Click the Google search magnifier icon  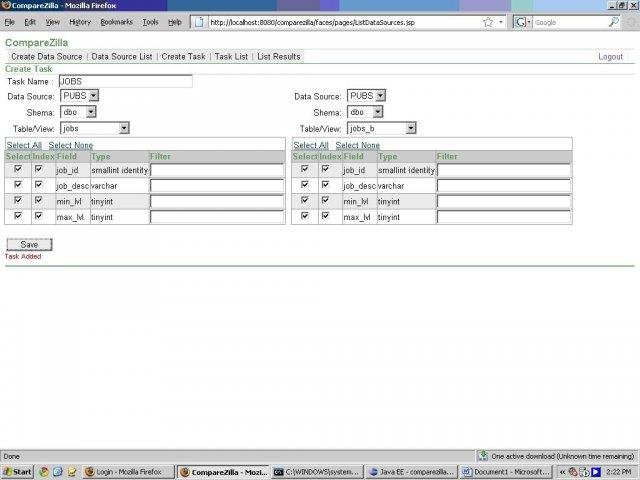point(613,22)
